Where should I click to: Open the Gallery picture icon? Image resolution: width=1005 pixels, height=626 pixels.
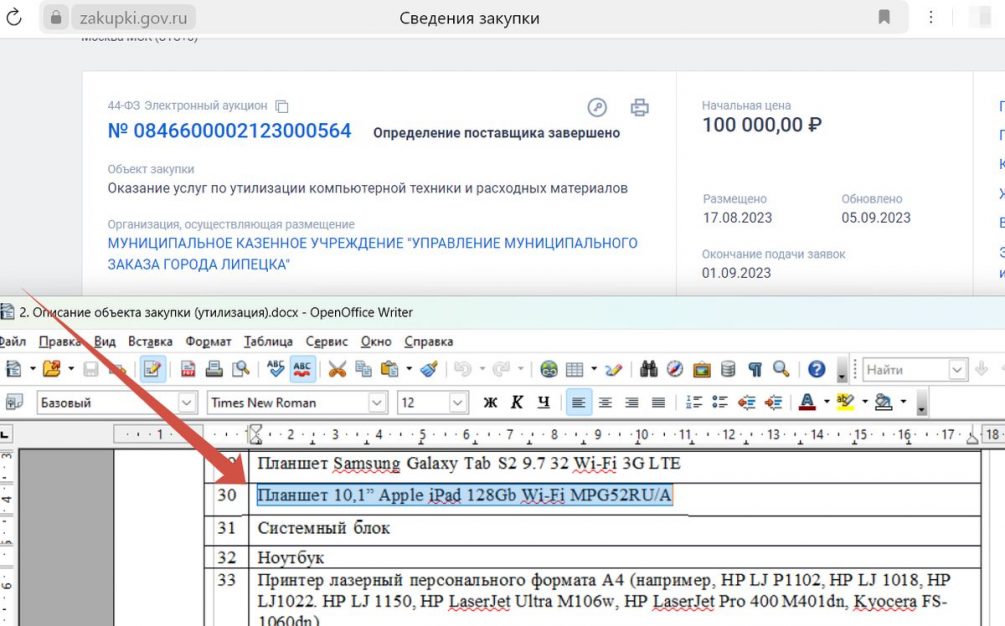click(x=701, y=369)
